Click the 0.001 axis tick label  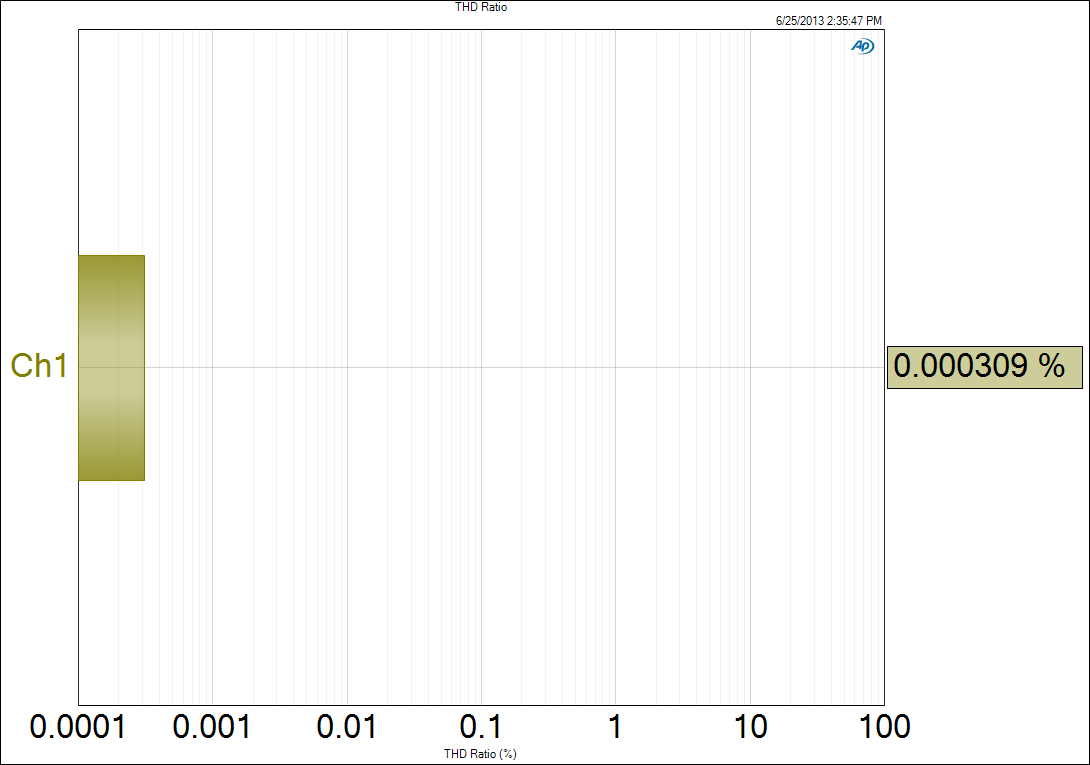(211, 727)
